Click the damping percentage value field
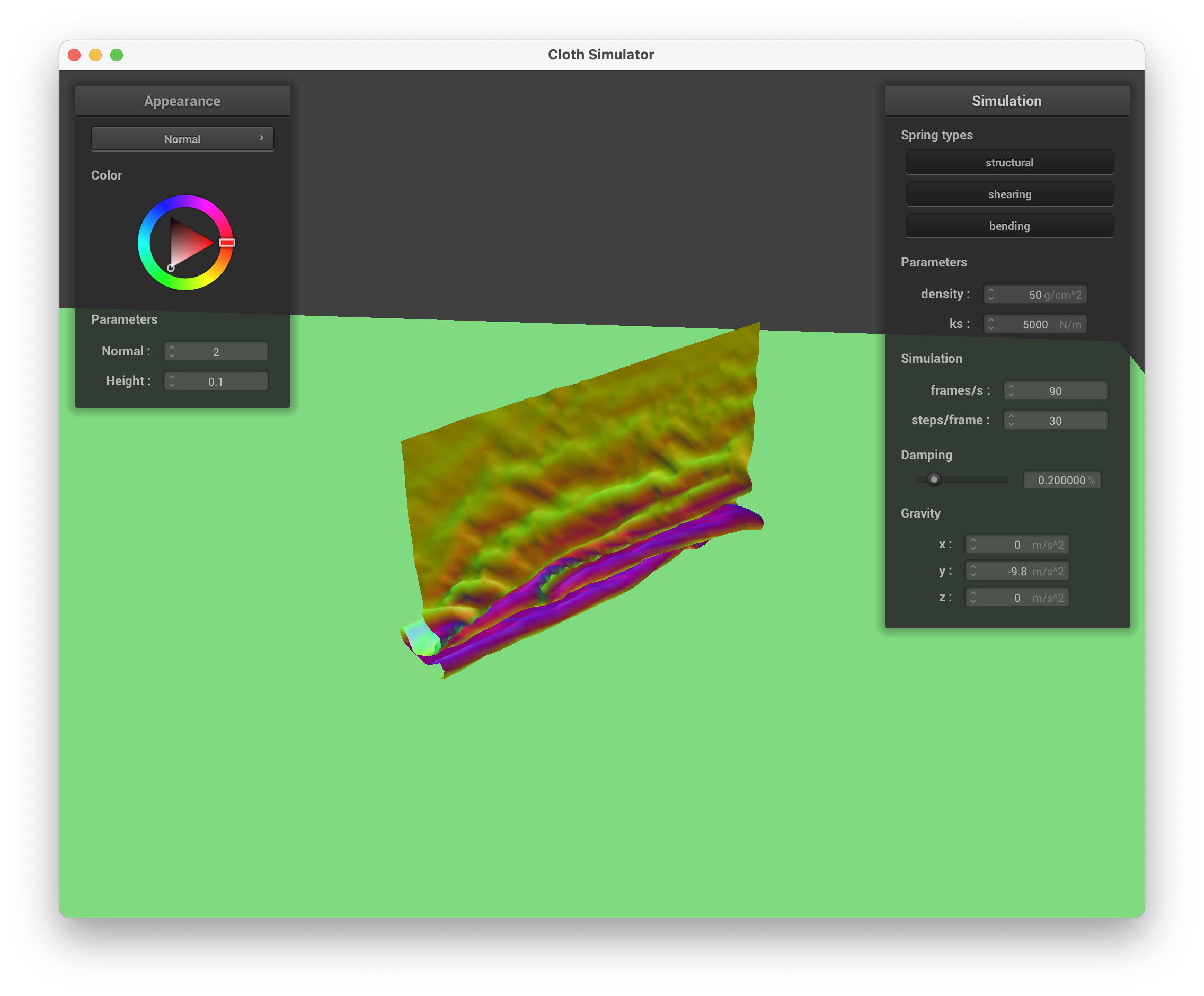 tap(1061, 480)
